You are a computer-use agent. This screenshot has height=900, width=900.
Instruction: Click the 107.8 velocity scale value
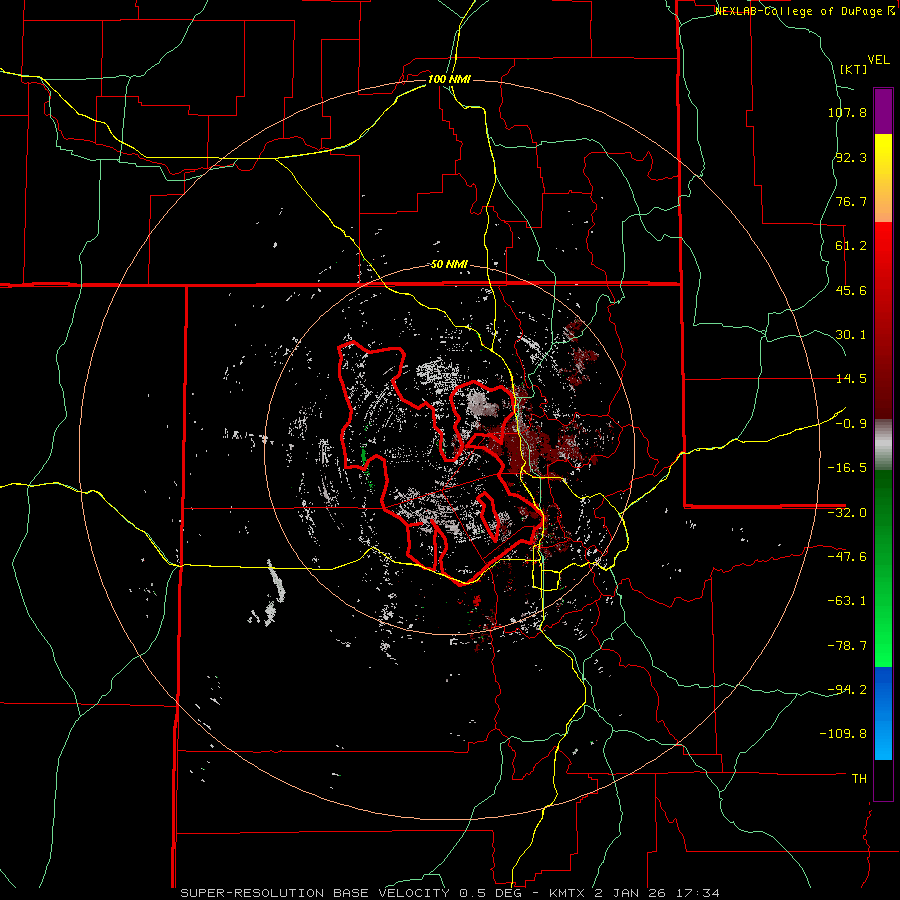847,112
